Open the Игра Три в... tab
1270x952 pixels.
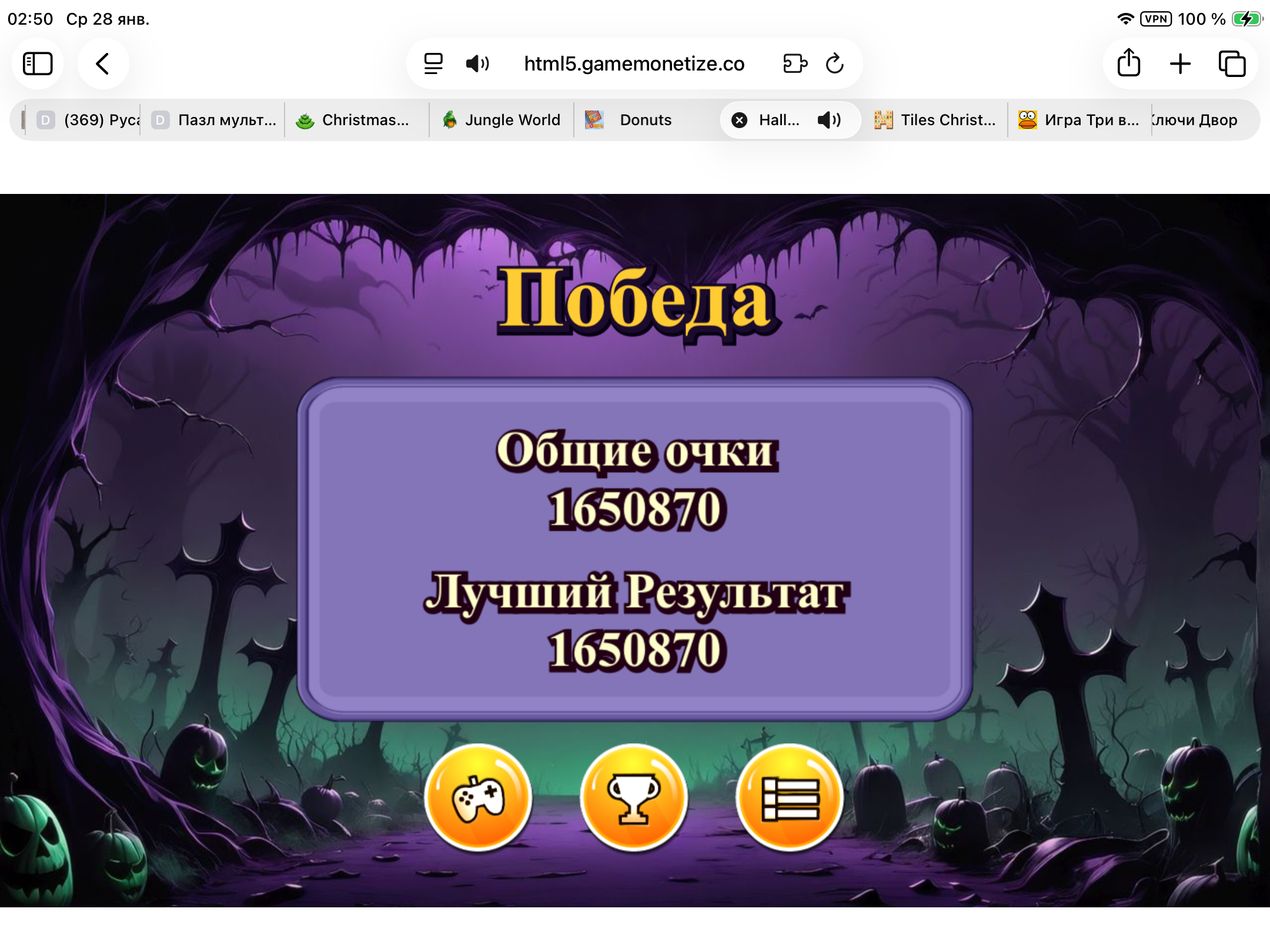pyautogui.click(x=1079, y=120)
